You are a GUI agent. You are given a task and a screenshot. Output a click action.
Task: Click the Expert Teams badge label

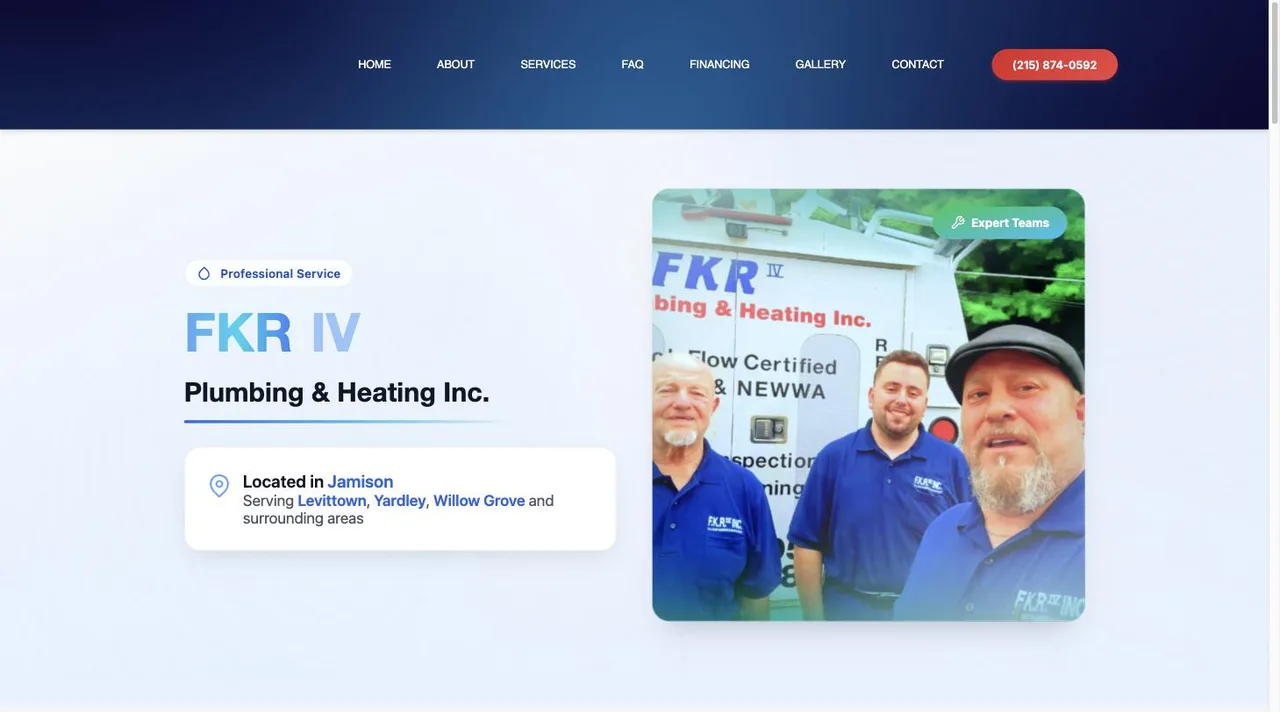pyautogui.click(x=1010, y=223)
